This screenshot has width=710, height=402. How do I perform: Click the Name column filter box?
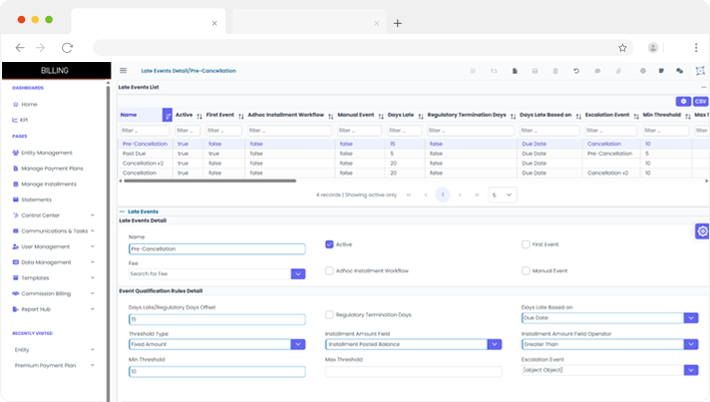pyautogui.click(x=144, y=130)
